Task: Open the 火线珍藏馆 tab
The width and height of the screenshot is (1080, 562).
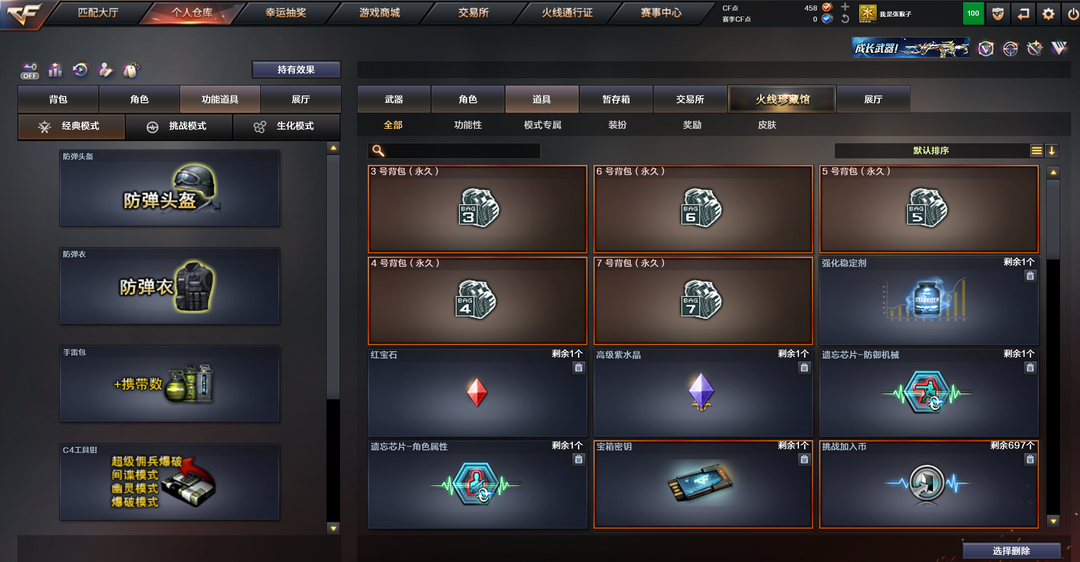Action: coord(782,99)
